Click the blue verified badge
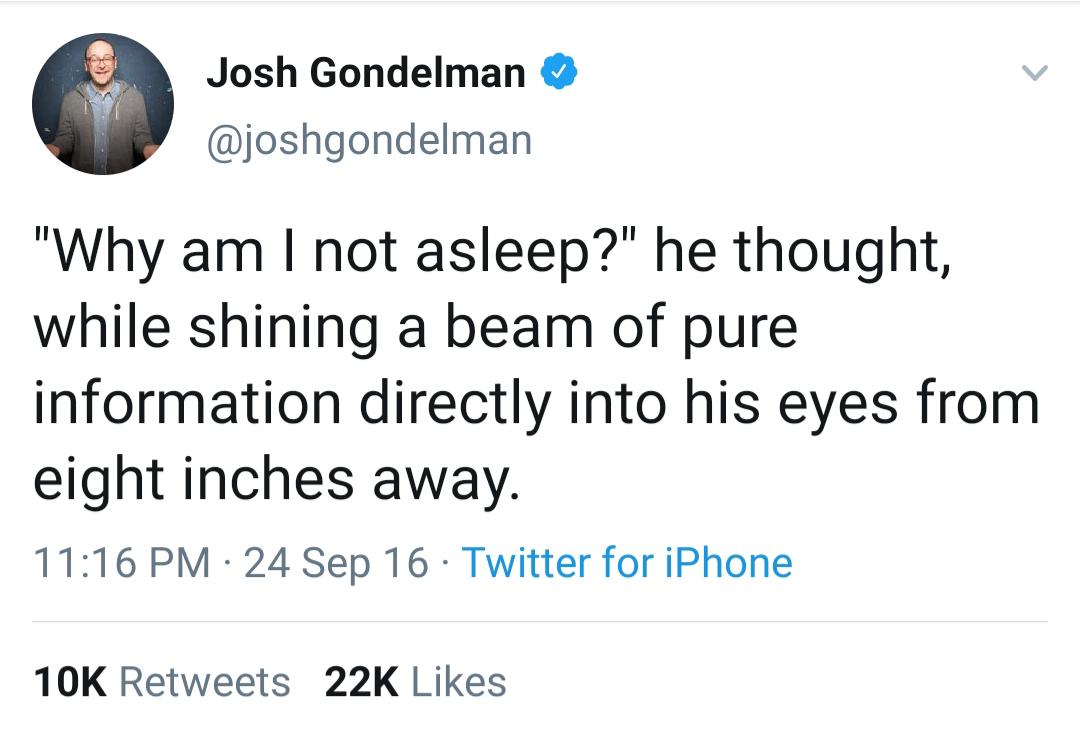This screenshot has width=1080, height=731. click(559, 71)
